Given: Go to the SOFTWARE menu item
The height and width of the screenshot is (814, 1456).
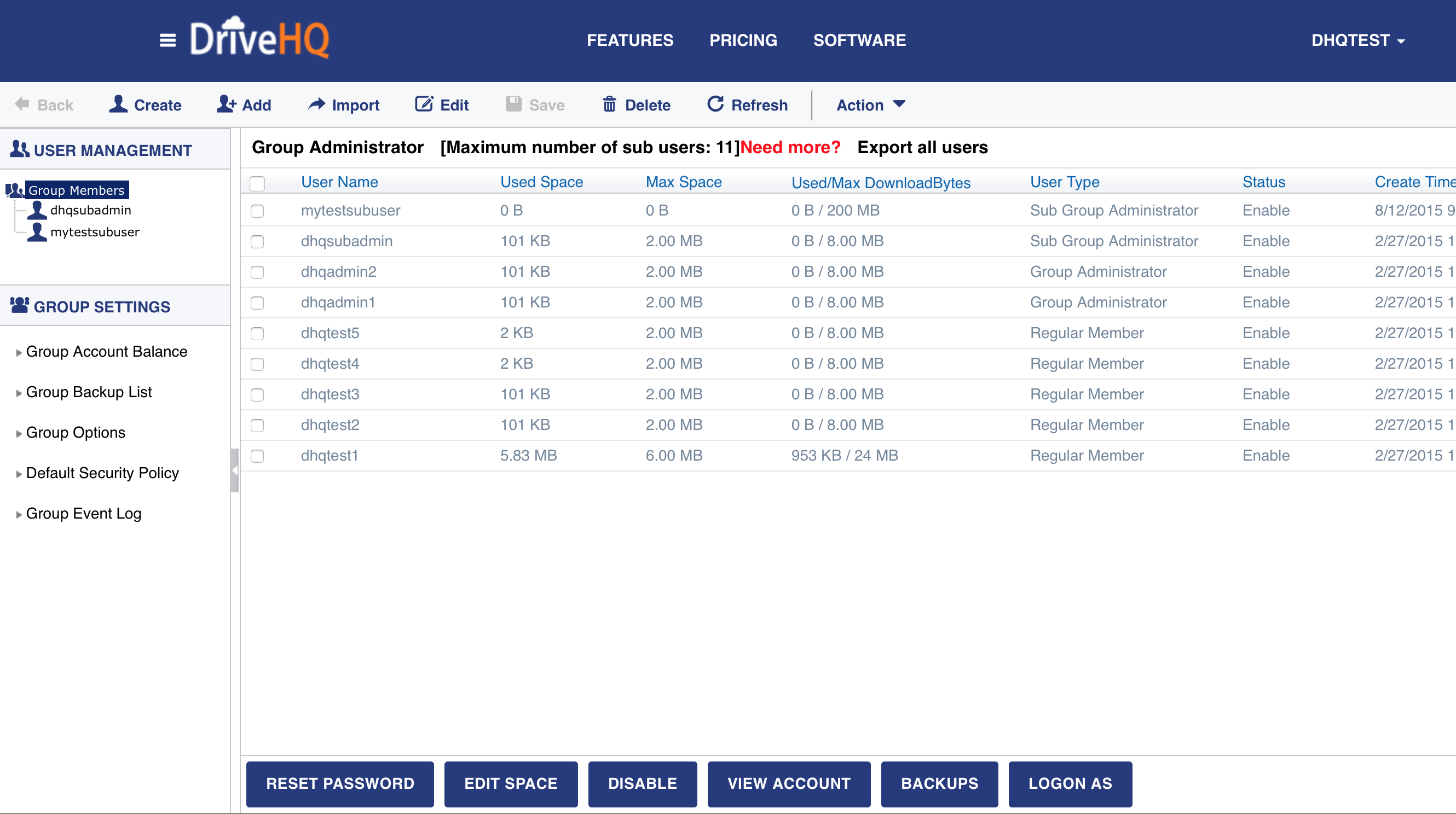Looking at the screenshot, I should [x=859, y=40].
